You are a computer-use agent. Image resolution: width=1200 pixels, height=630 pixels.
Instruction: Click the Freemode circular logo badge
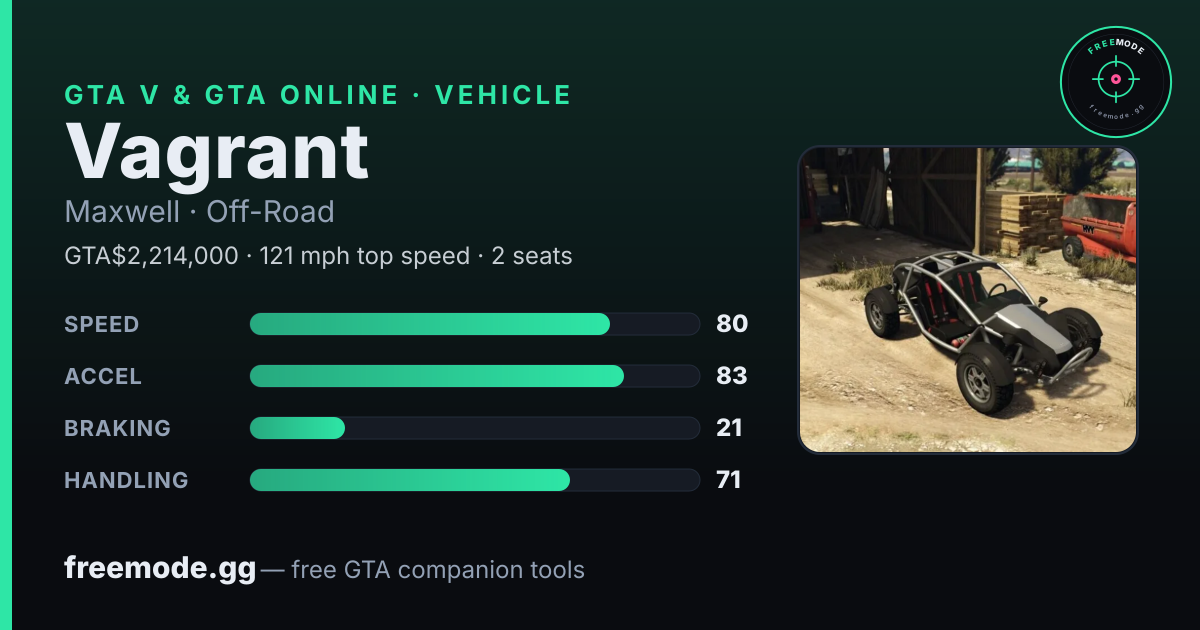[x=1115, y=80]
